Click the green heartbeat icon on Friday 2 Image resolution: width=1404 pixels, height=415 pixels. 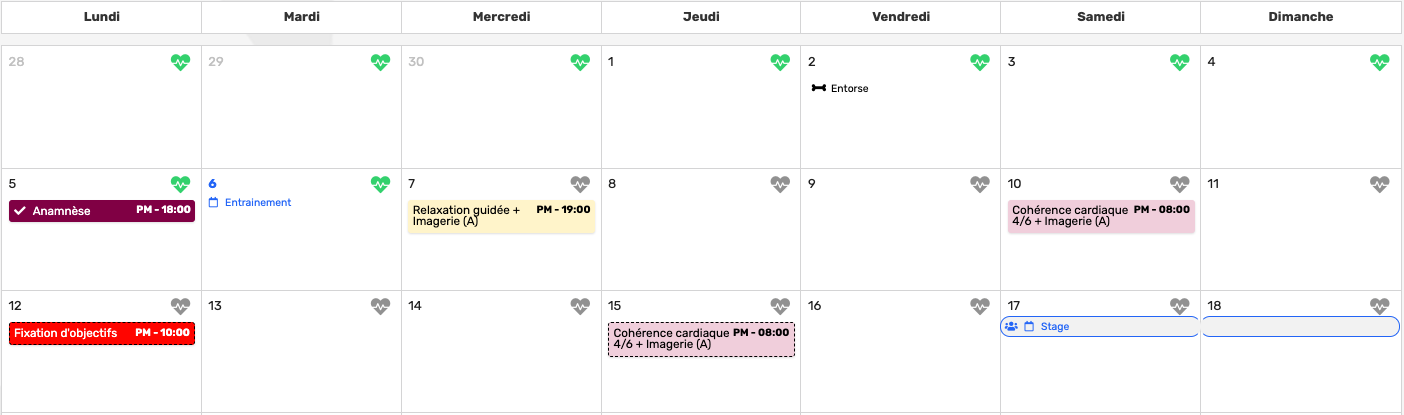(x=980, y=62)
